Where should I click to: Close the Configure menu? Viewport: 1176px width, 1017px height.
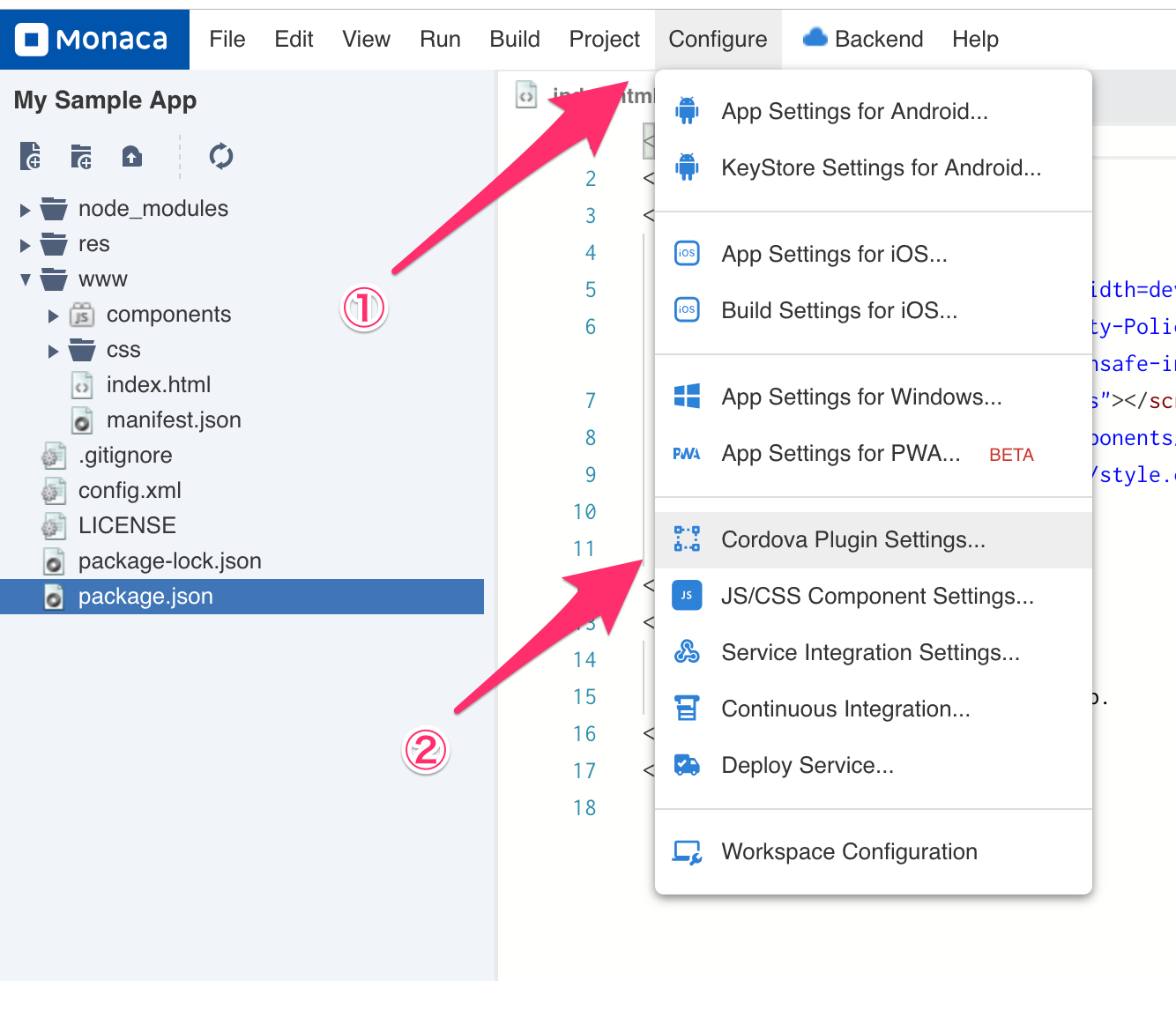(x=718, y=39)
